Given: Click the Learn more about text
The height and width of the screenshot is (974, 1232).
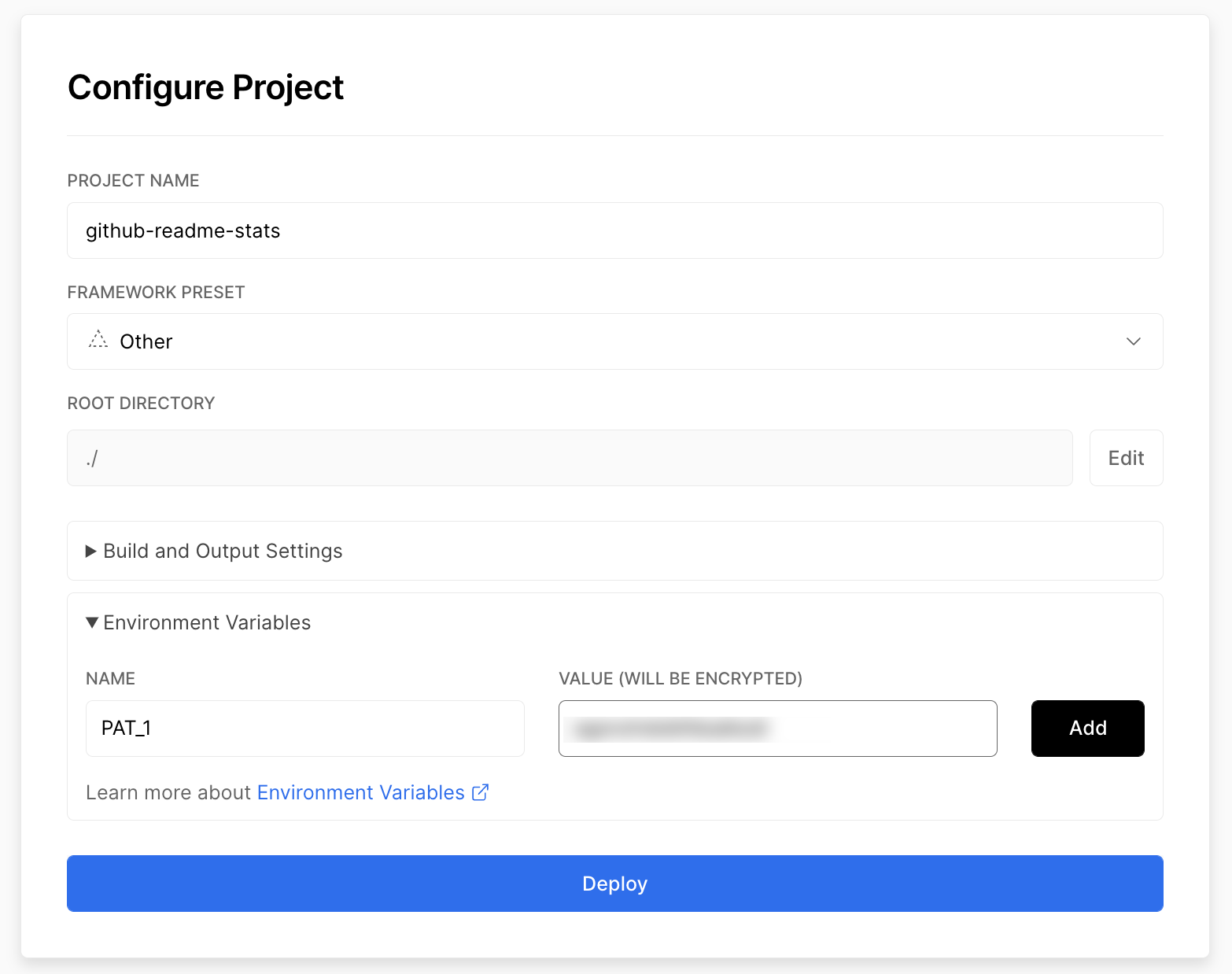Looking at the screenshot, I should 168,792.
